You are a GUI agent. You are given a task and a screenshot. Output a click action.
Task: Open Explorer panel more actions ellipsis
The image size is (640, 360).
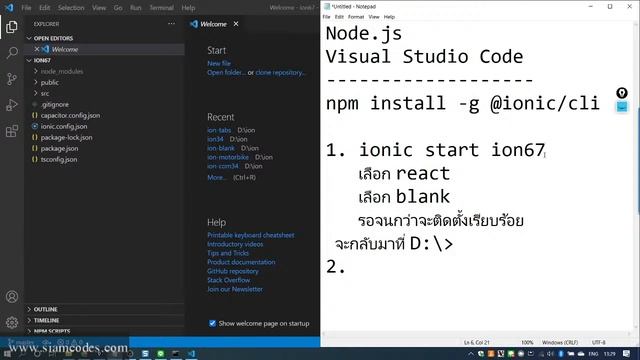[171, 24]
